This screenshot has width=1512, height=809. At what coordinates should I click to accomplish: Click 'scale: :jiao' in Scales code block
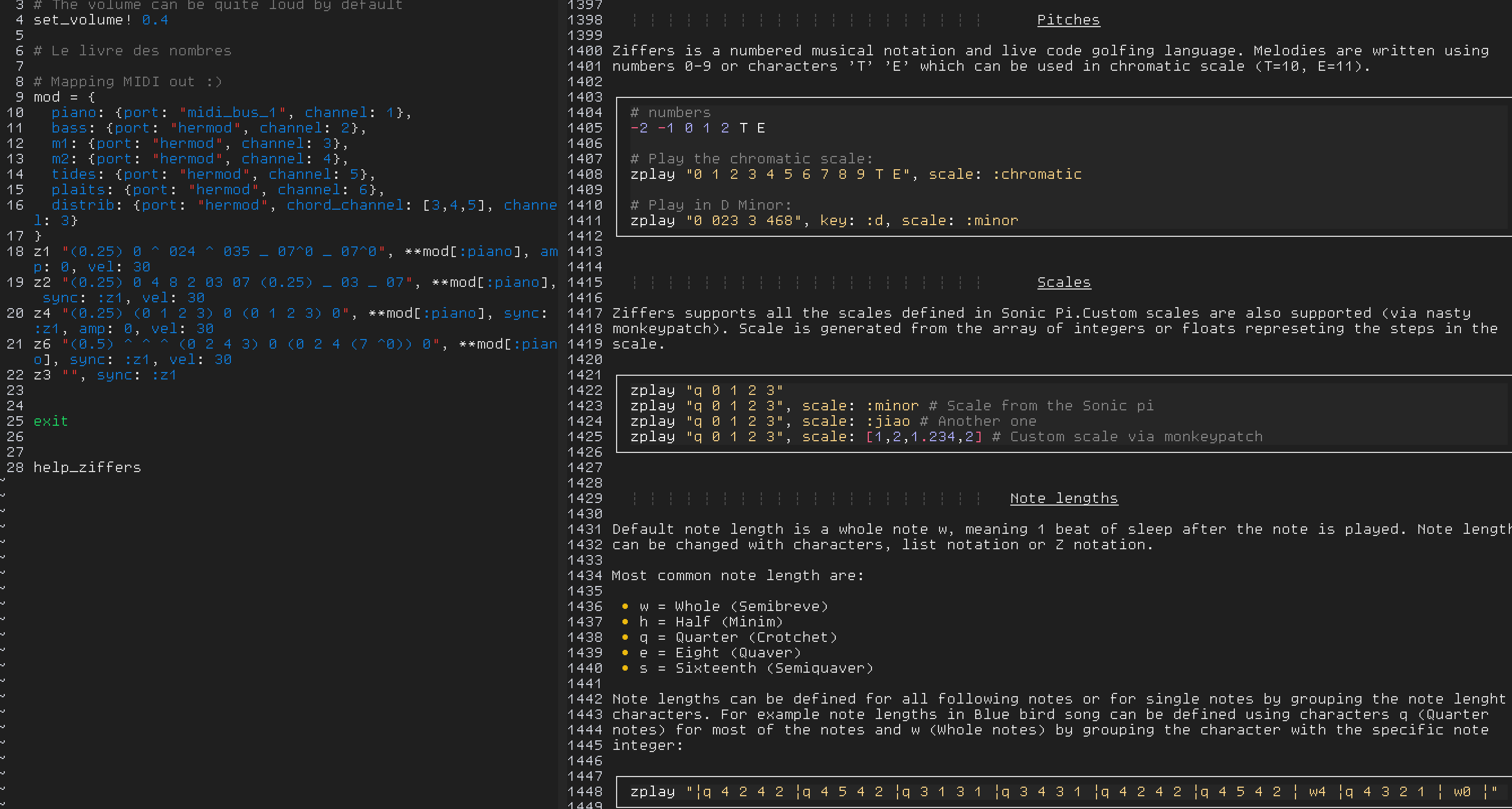(x=856, y=422)
